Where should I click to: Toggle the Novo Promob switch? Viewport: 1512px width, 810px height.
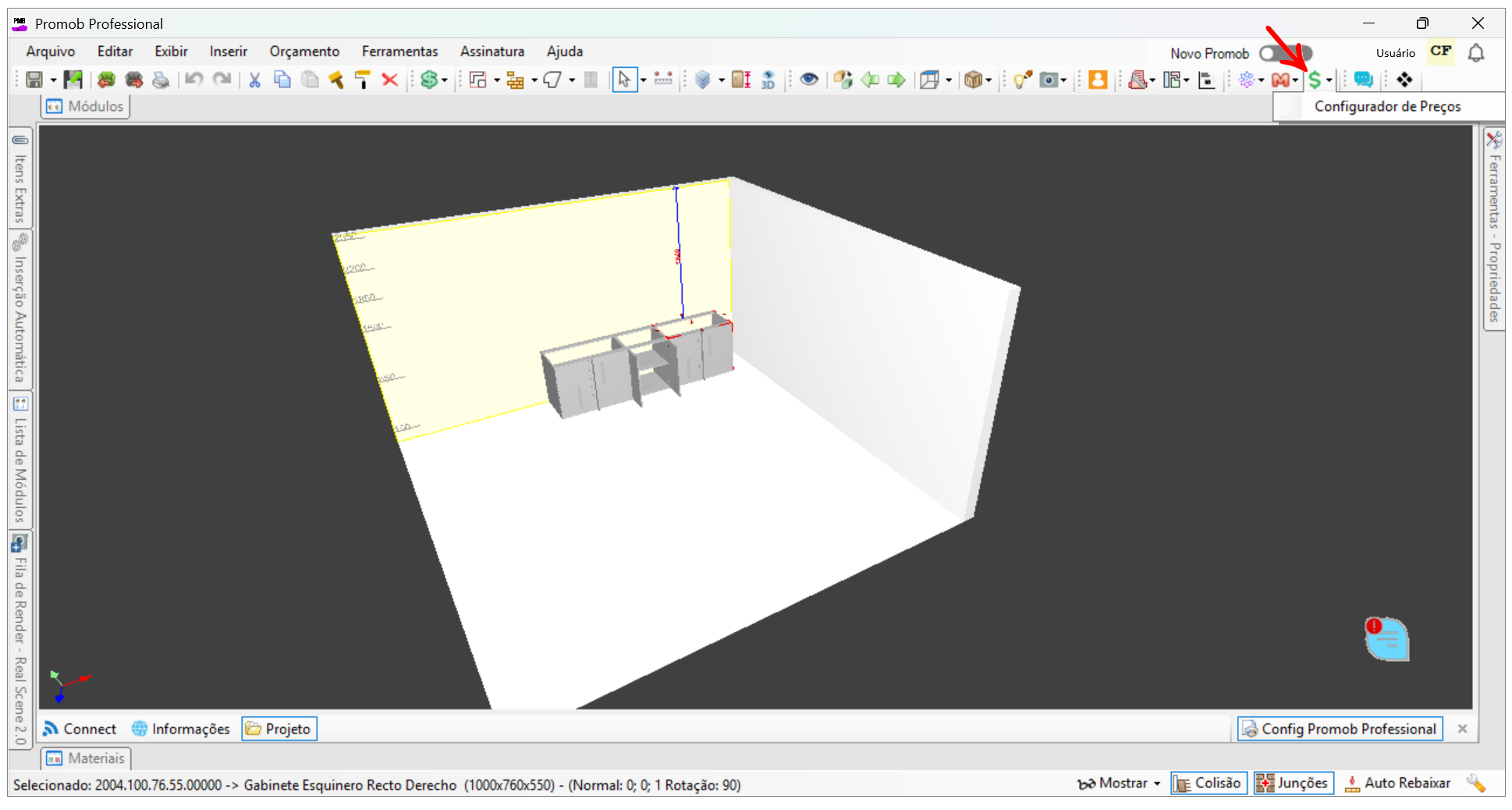point(1285,53)
